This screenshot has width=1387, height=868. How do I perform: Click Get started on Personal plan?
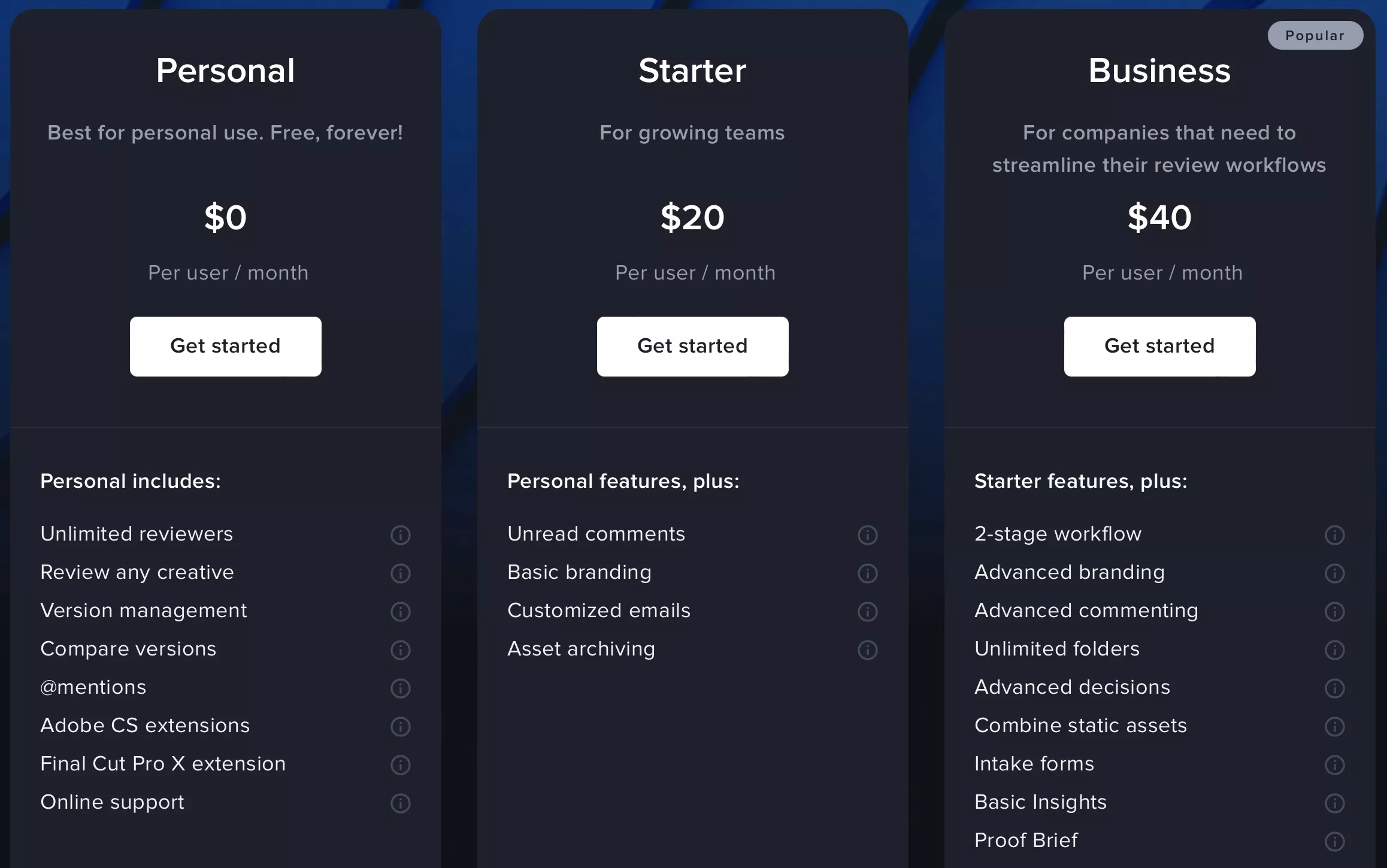click(226, 346)
